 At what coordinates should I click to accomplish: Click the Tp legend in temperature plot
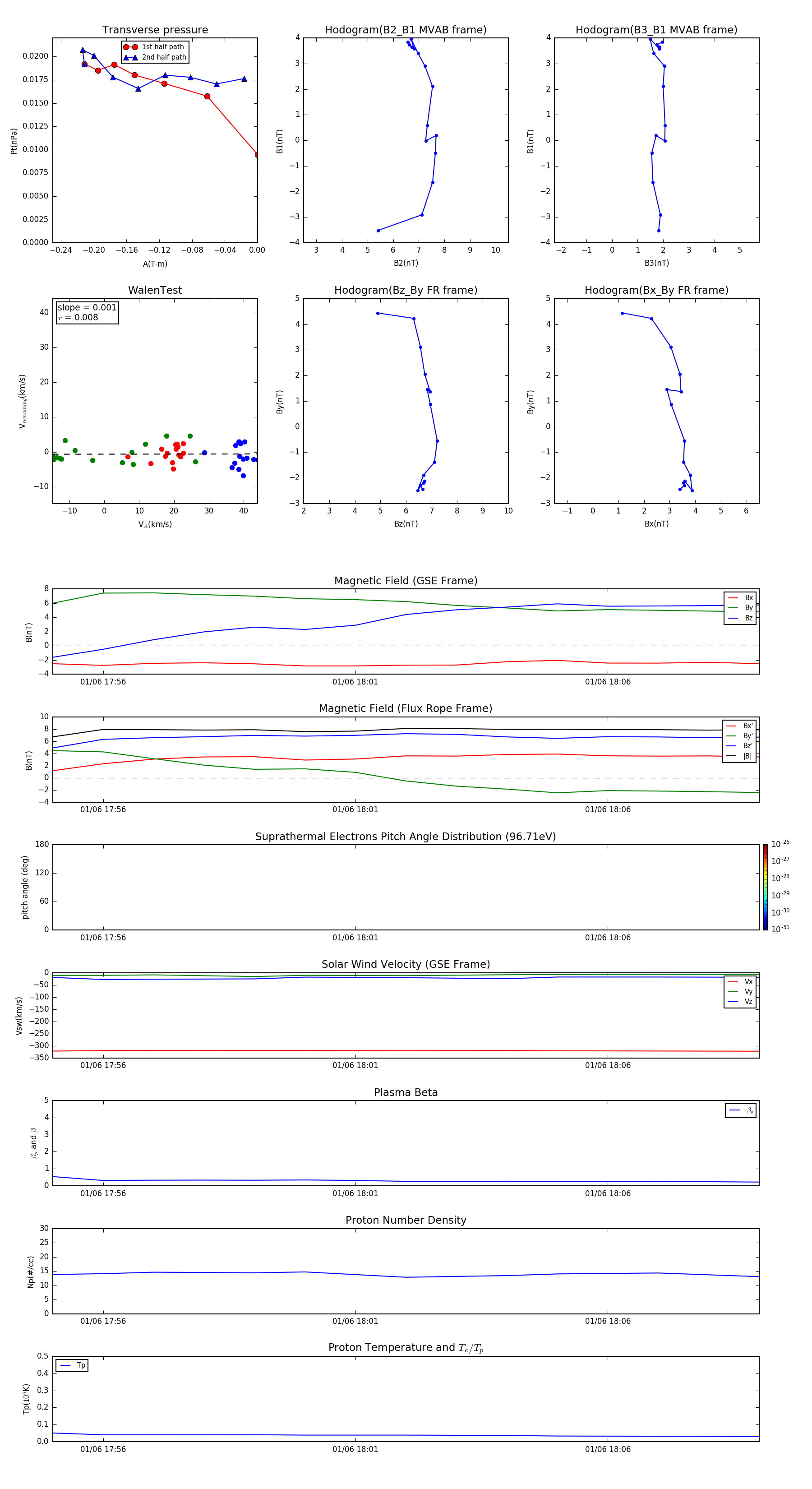point(72,1366)
